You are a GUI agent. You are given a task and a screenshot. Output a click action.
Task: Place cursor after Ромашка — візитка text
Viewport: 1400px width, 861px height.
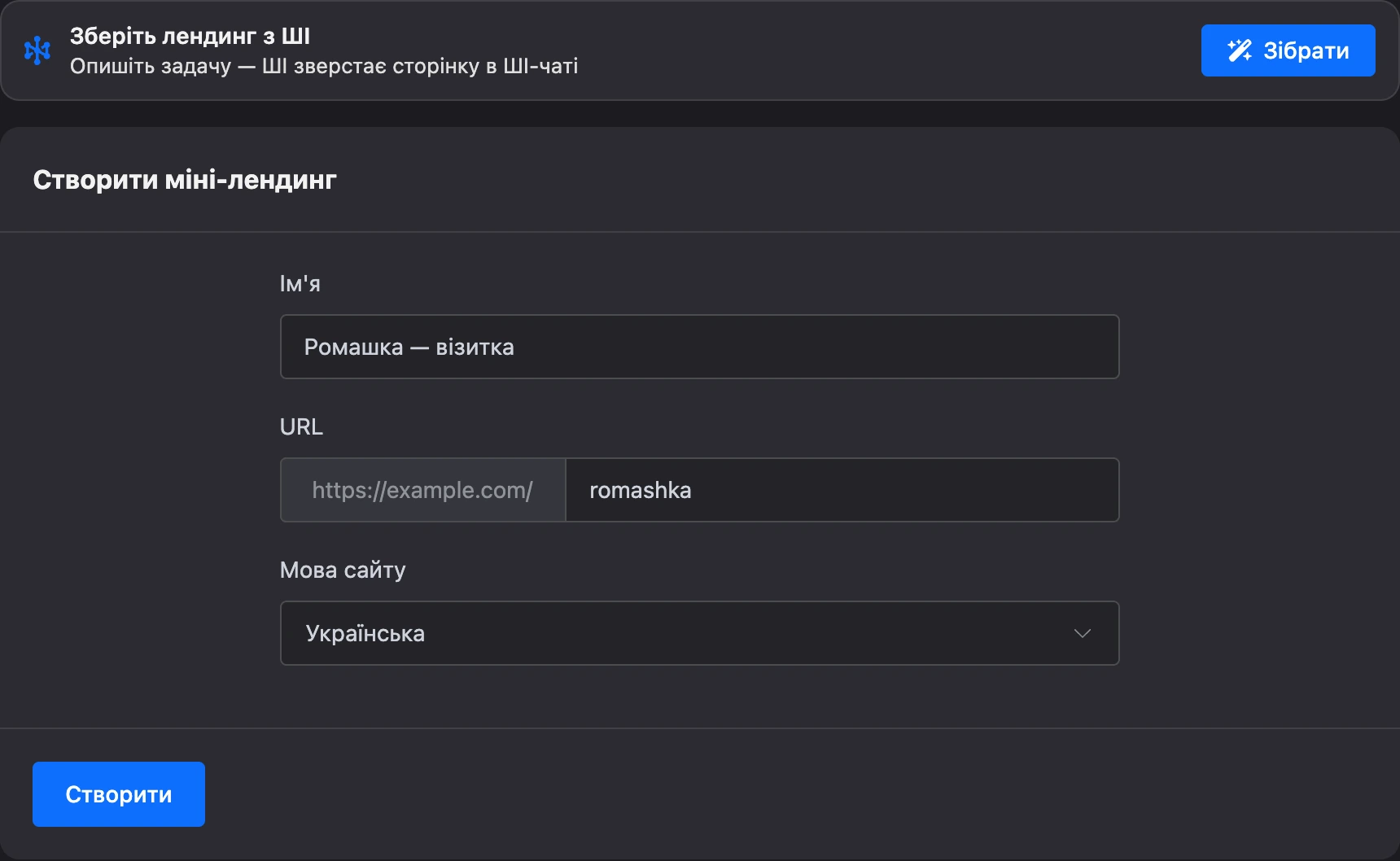[x=516, y=347]
